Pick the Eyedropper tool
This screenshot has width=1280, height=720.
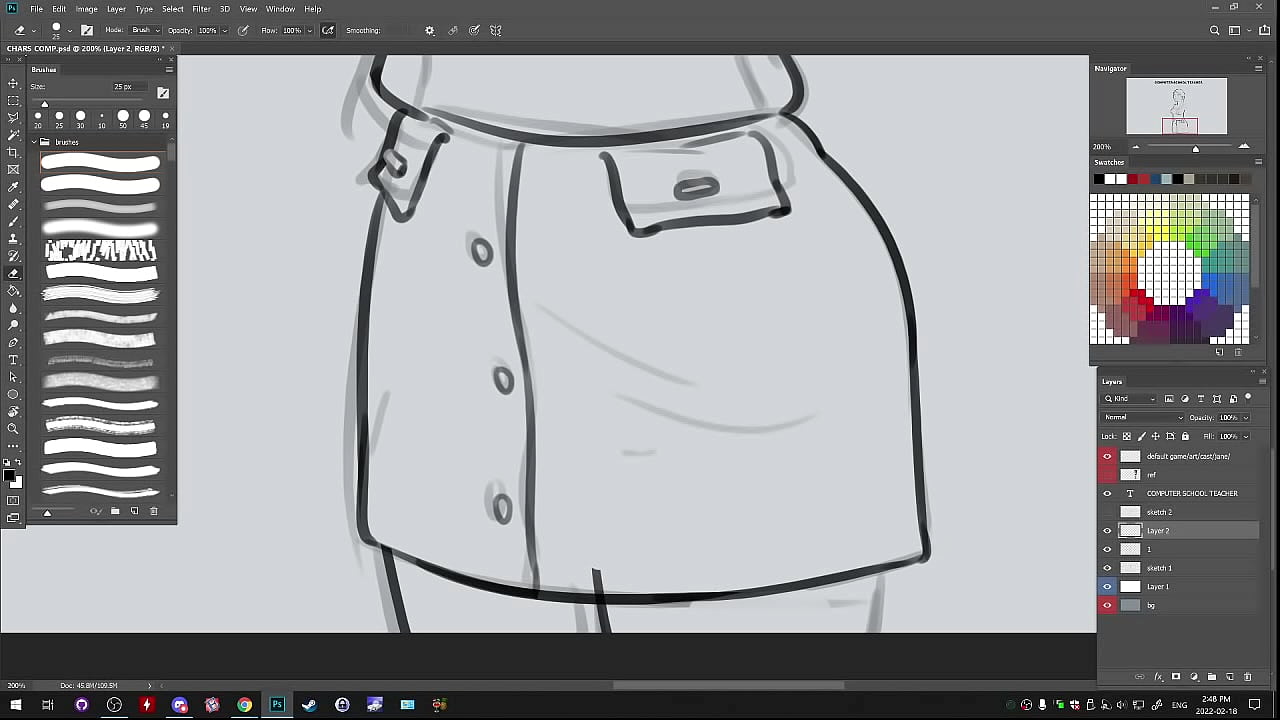point(13,187)
